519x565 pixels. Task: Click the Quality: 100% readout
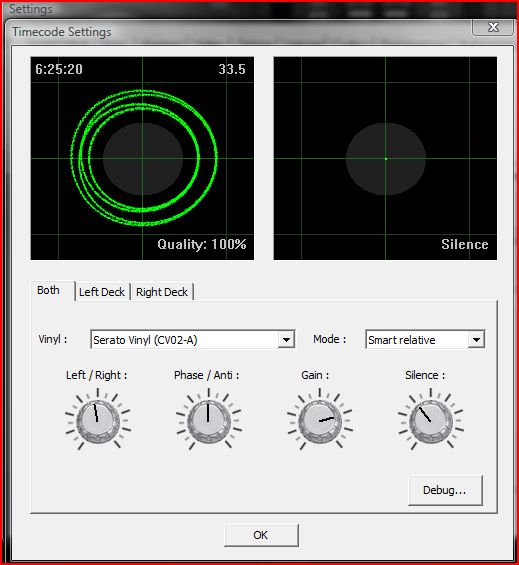coord(202,244)
